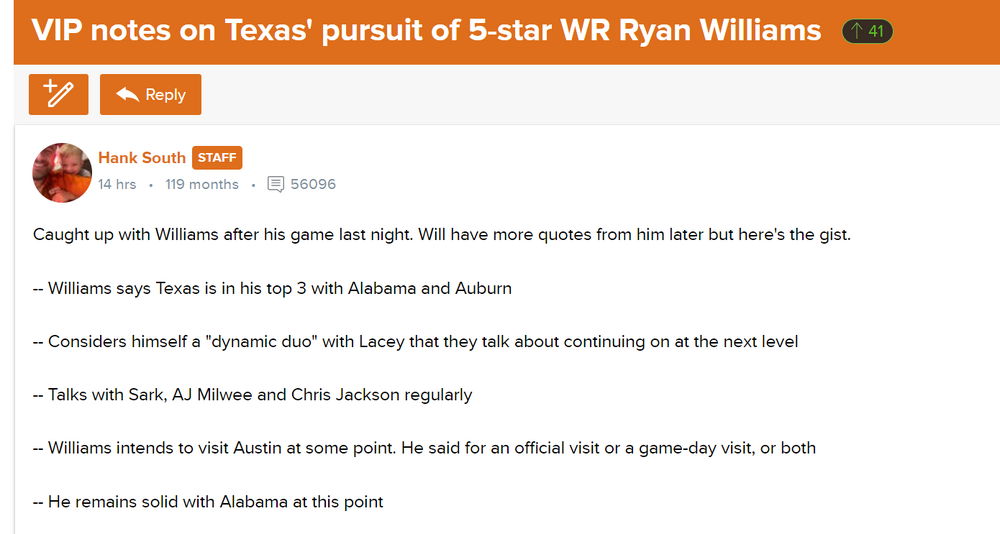
Task: Open the new post compose pencil icon
Action: pos(59,94)
